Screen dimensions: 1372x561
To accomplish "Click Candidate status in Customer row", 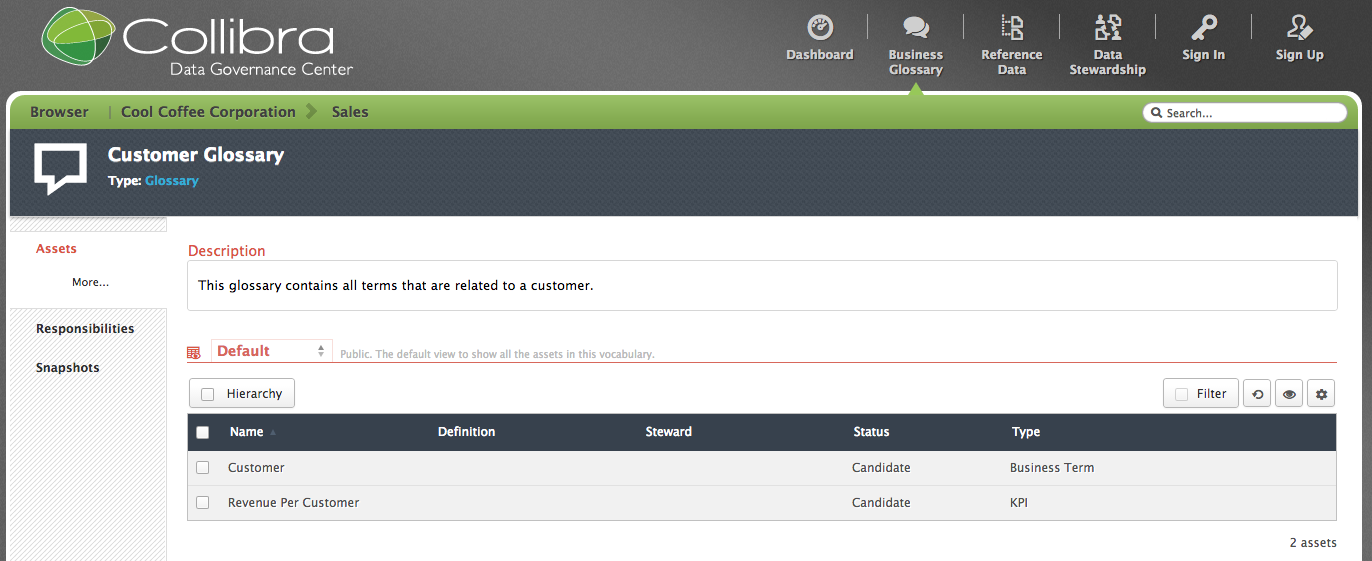I will [x=881, y=468].
